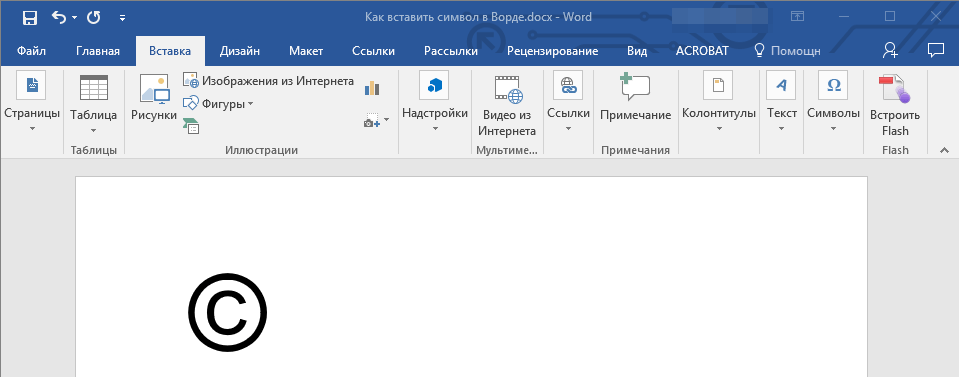This screenshot has width=959, height=377.
Task: Click the Помощн tell-me search box
Action: (x=787, y=51)
